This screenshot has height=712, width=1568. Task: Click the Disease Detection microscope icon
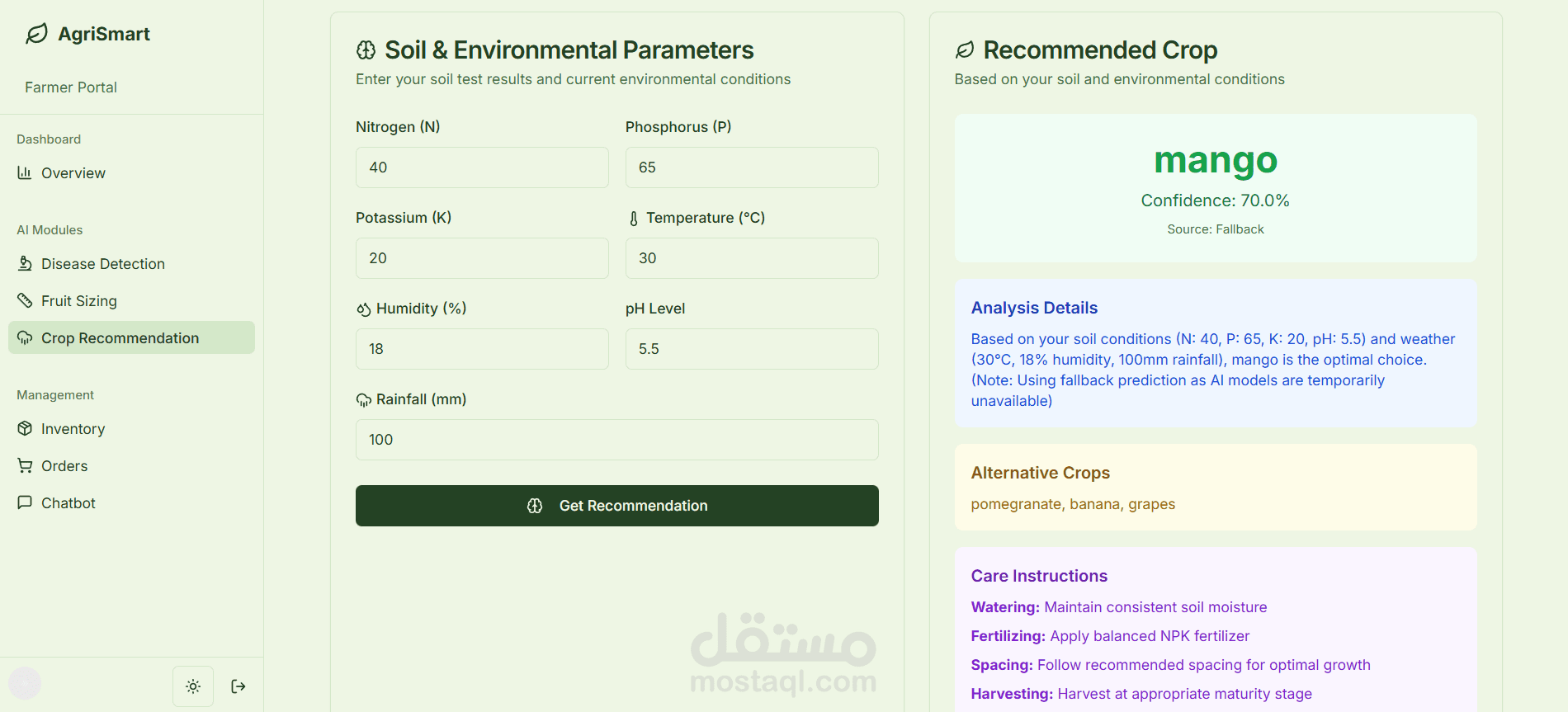[25, 263]
